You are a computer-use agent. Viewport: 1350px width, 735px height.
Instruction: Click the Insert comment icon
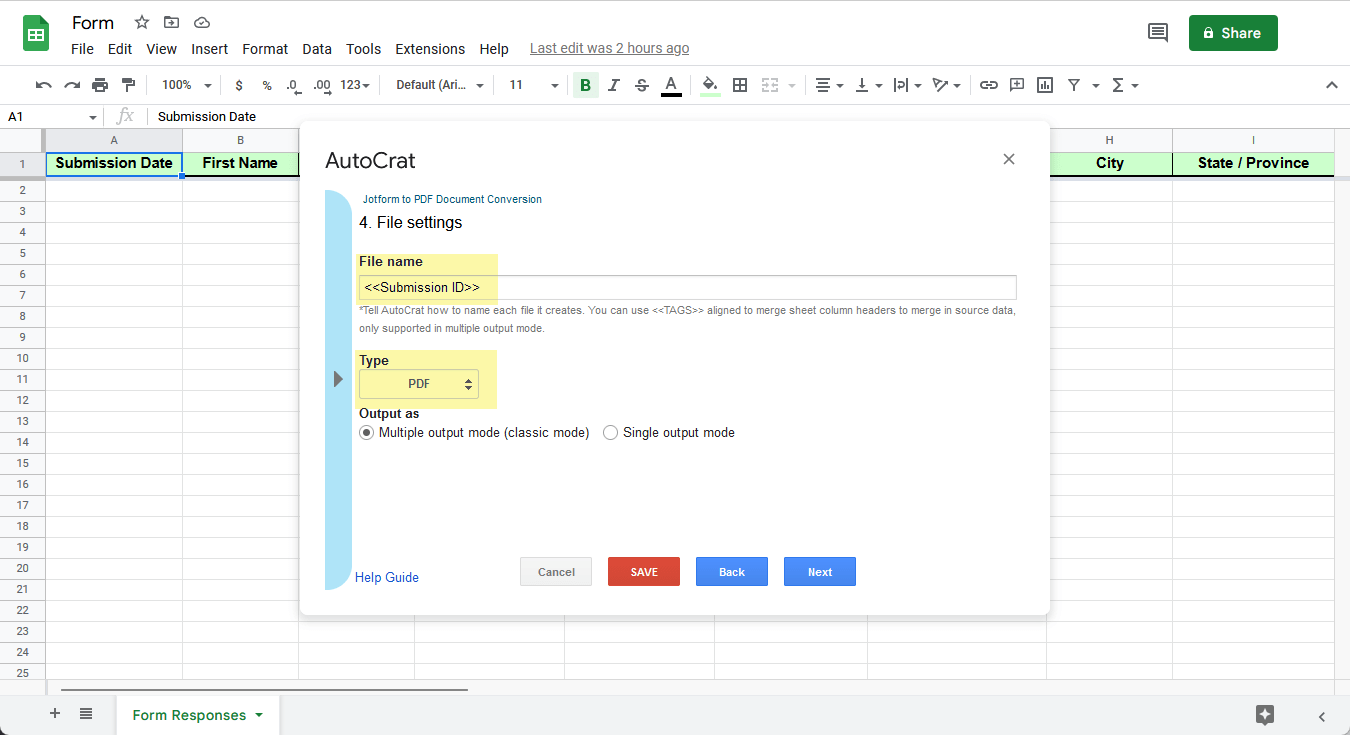click(x=1017, y=85)
